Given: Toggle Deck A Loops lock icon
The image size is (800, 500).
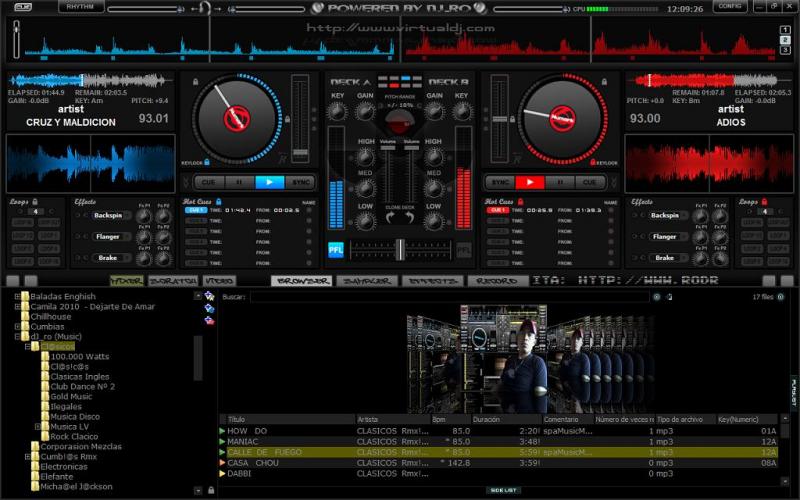Looking at the screenshot, I should point(35,202).
